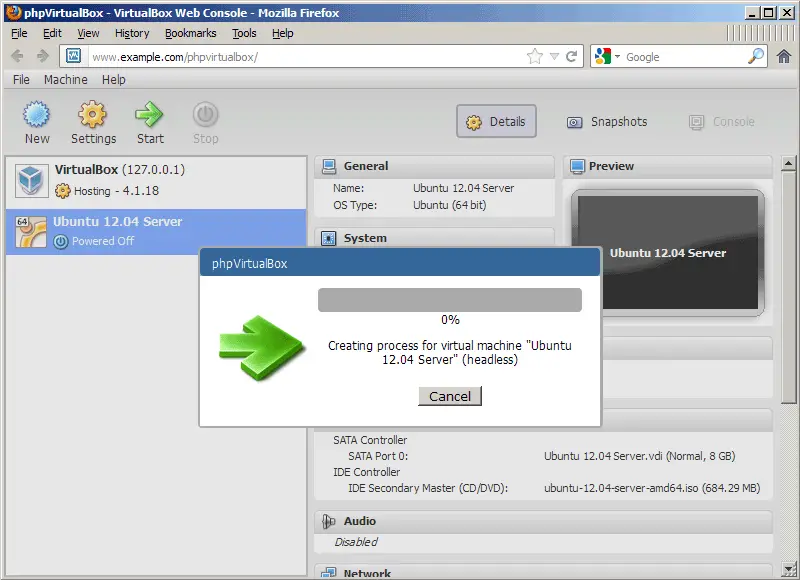Click the Audio section speaker icon
Screen dimensions: 800x580
329,521
